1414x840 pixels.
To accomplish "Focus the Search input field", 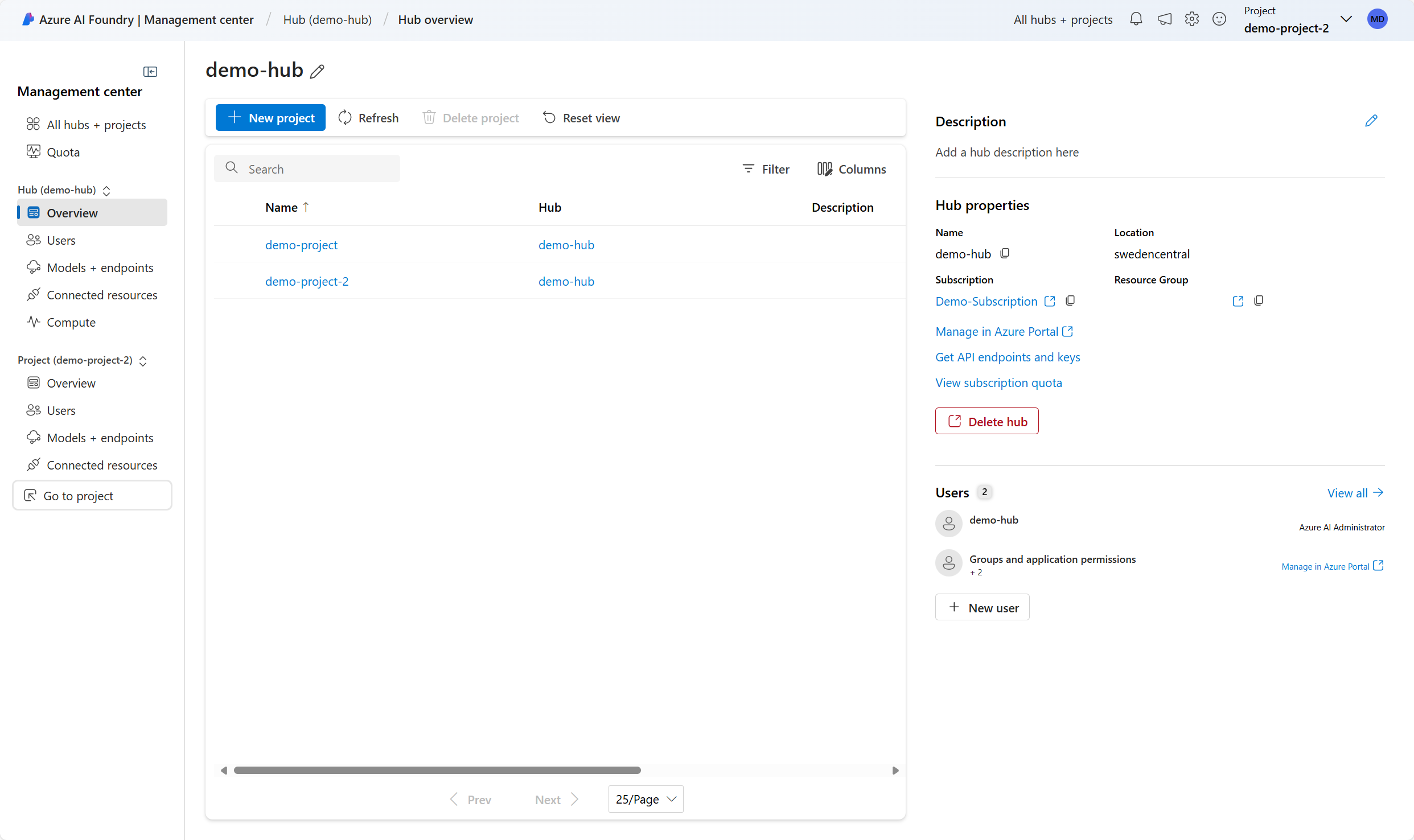I will point(307,168).
